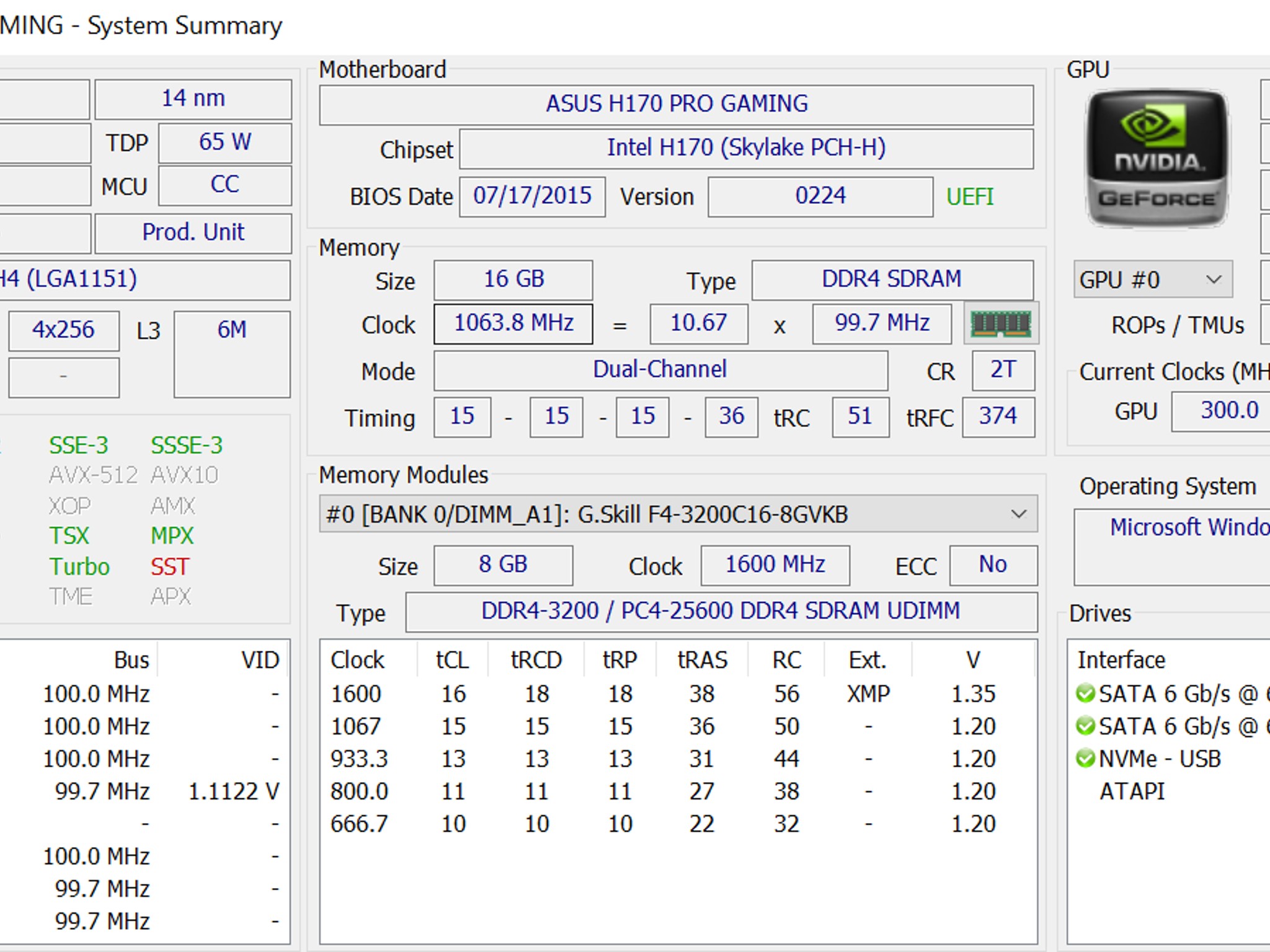1270x952 pixels.
Task: Select the XMP 1600 timing row
Action: pyautogui.click(x=678, y=694)
